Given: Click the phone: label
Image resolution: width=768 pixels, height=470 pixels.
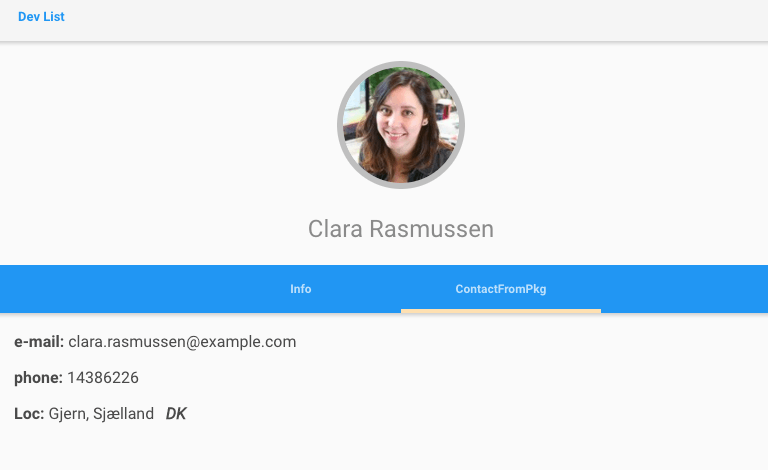Looking at the screenshot, I should [38, 378].
